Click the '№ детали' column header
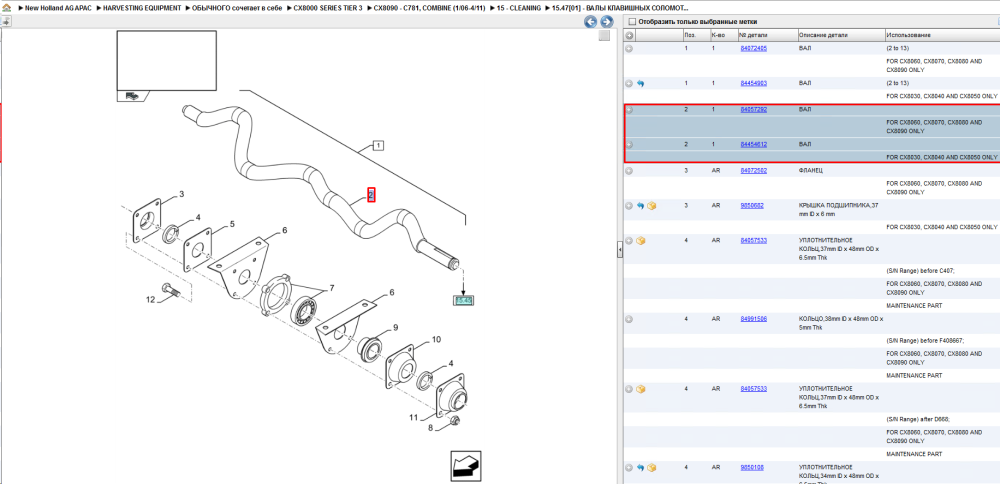Screen dimensions: 1000x484 coord(767,36)
